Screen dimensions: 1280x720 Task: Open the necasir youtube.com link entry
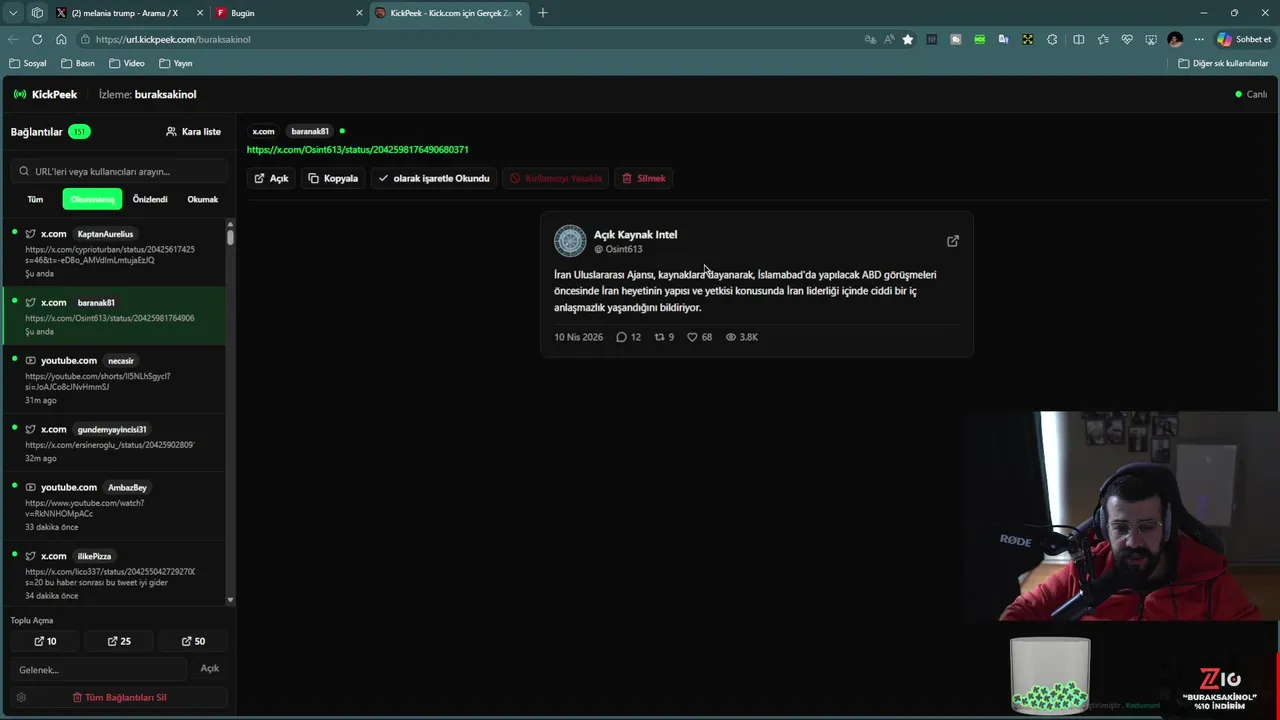point(113,380)
